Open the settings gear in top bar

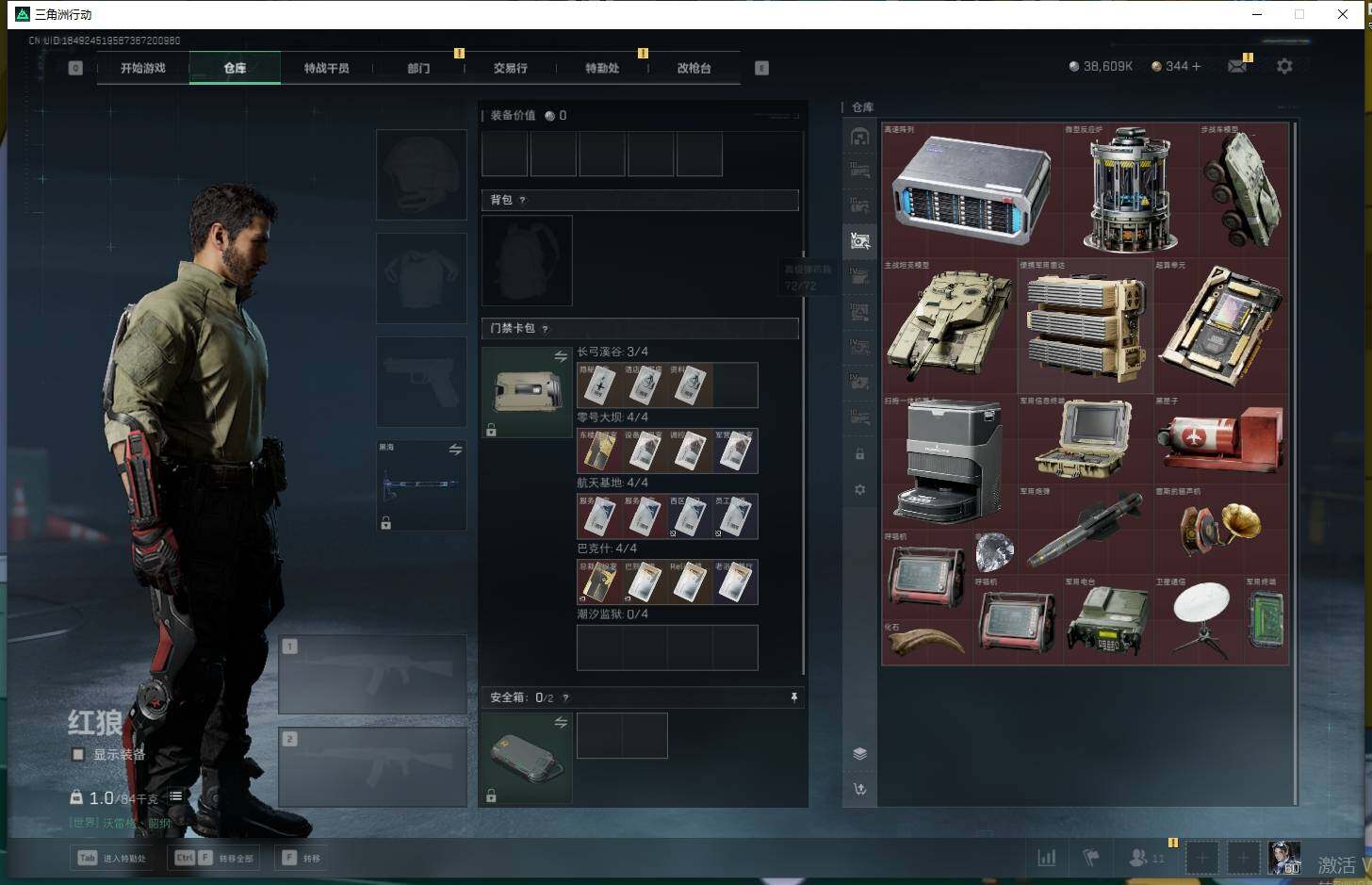click(1284, 66)
